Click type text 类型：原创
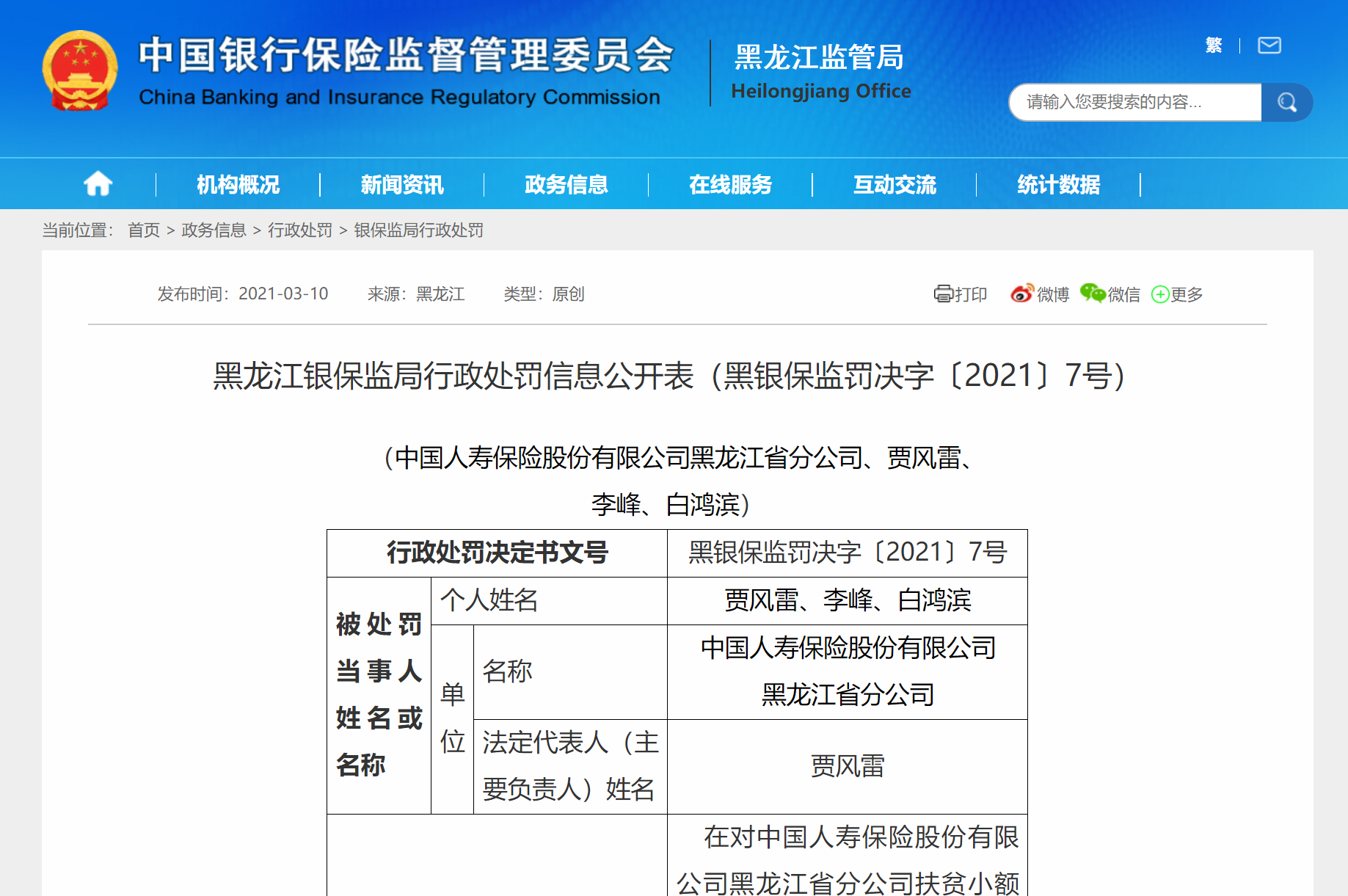 click(x=544, y=294)
